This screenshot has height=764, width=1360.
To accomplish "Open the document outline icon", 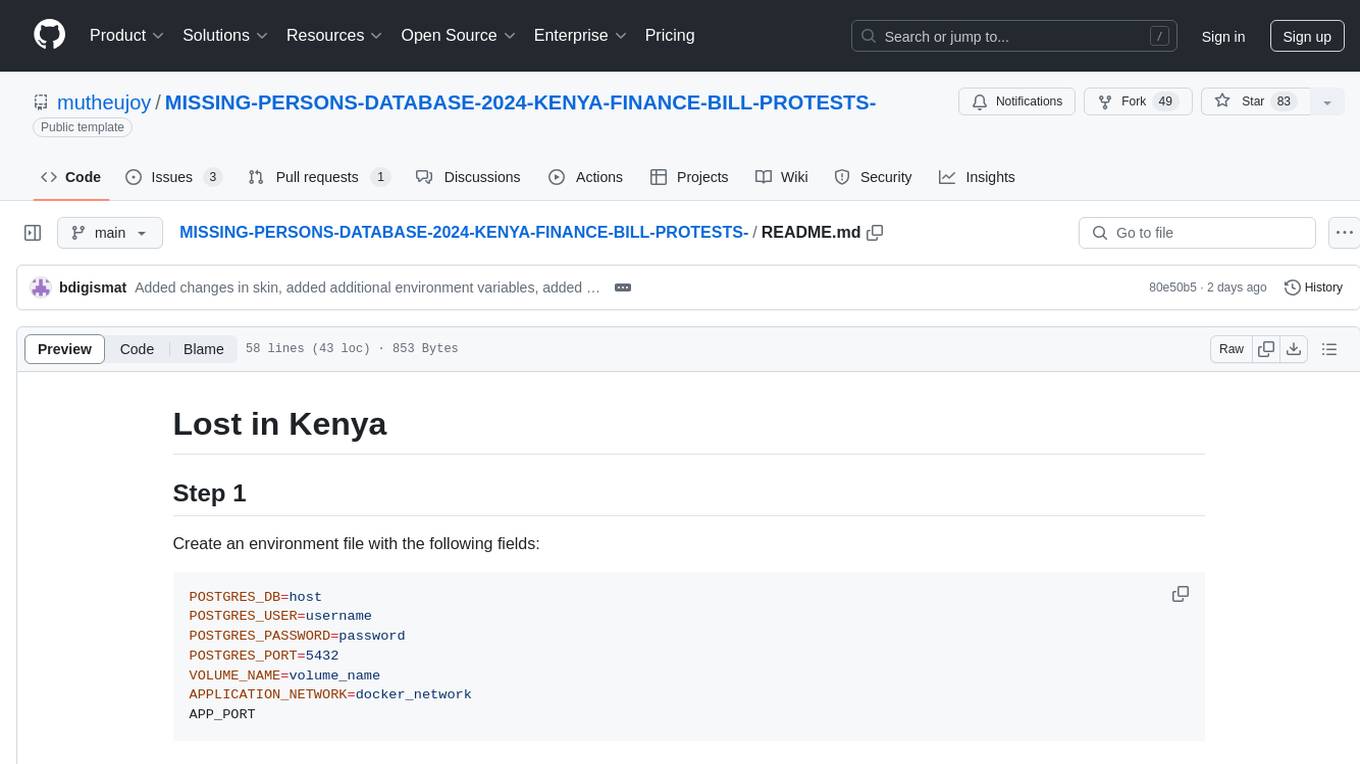I will (x=1329, y=349).
